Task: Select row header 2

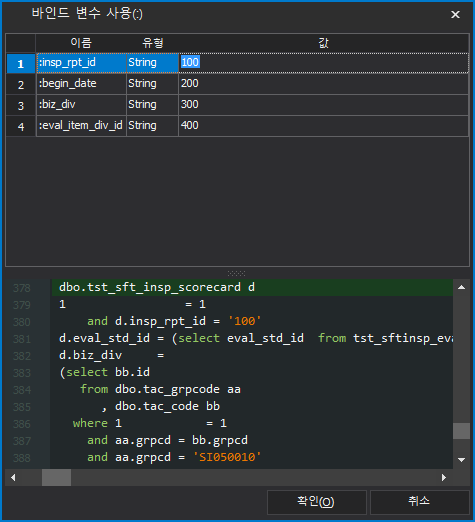Action: click(21, 84)
